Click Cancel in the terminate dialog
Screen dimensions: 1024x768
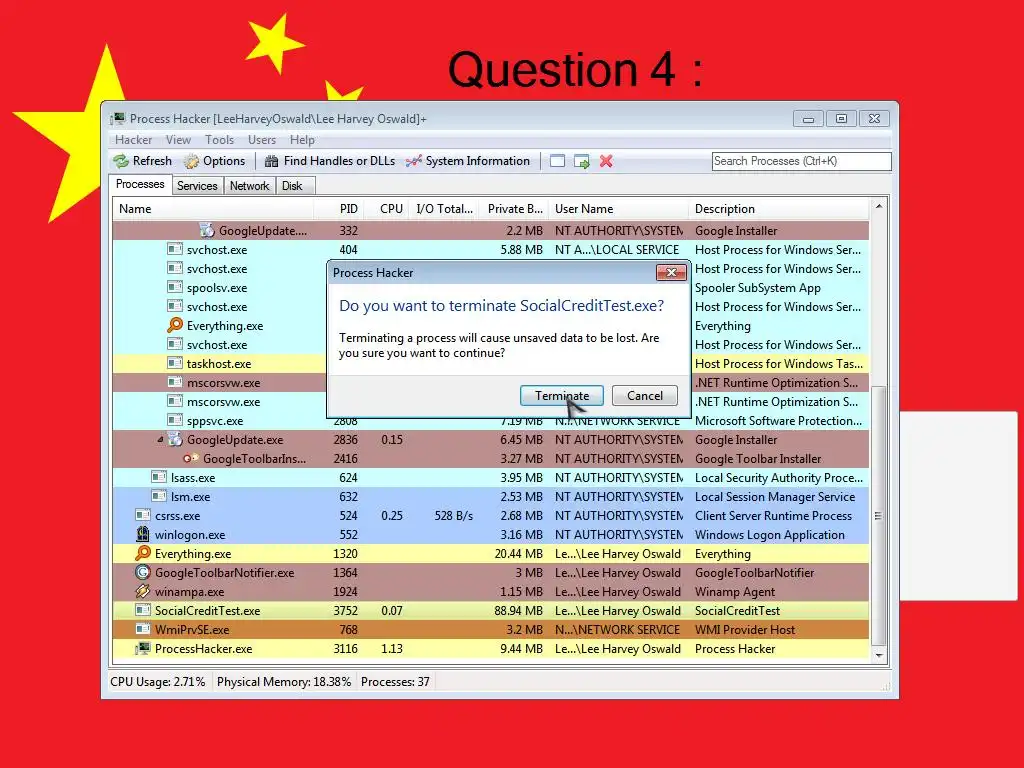pyautogui.click(x=645, y=396)
